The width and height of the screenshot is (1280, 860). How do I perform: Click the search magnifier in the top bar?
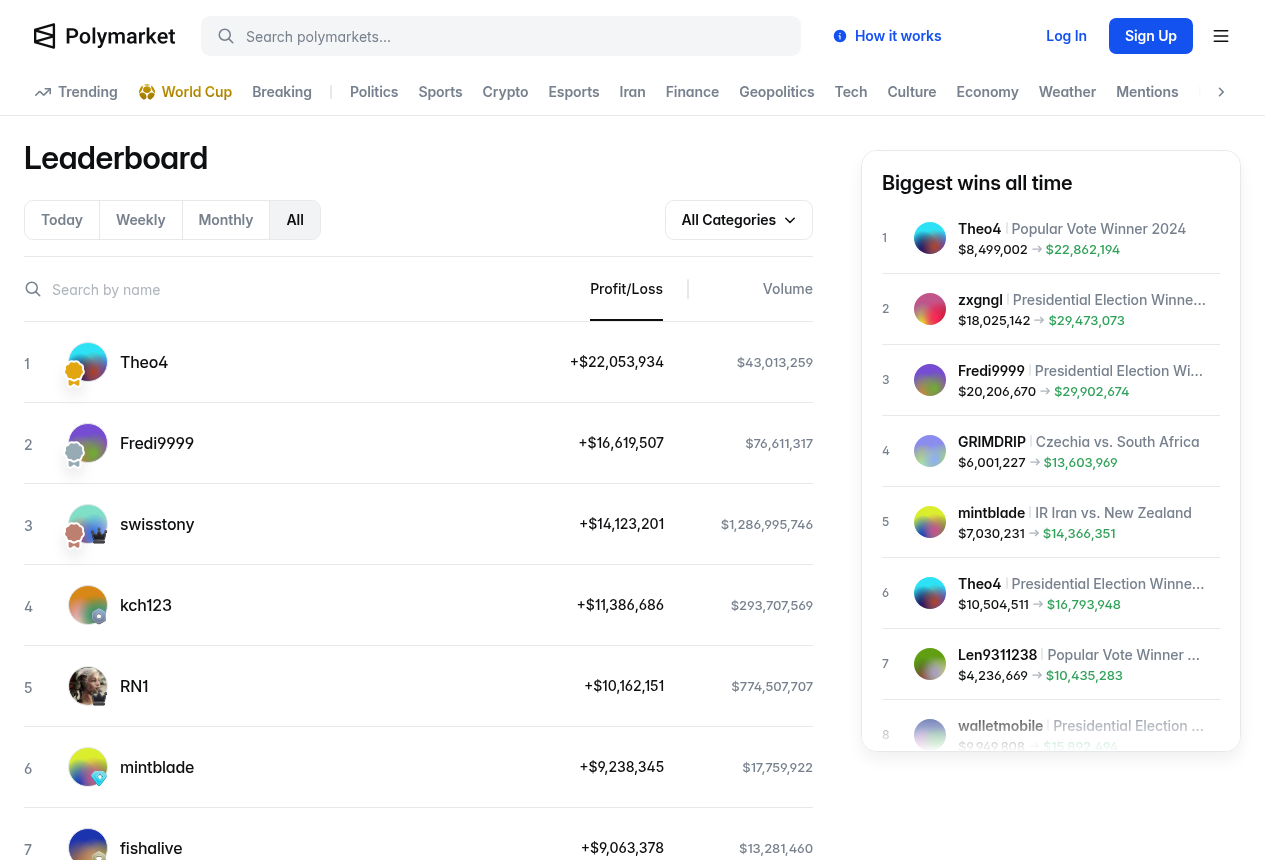pos(226,36)
